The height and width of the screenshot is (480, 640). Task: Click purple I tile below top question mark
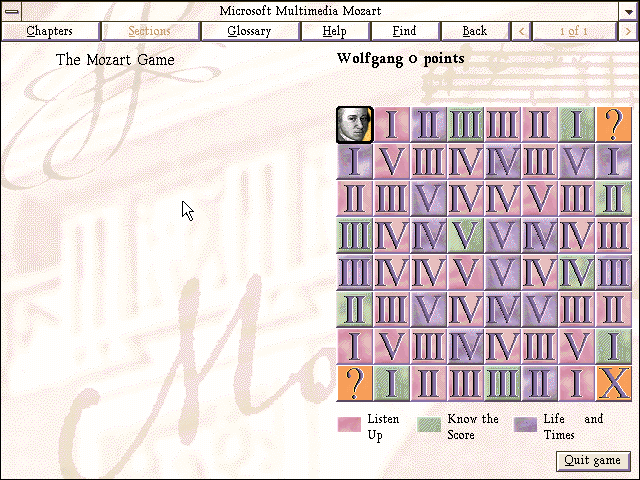(x=613, y=162)
